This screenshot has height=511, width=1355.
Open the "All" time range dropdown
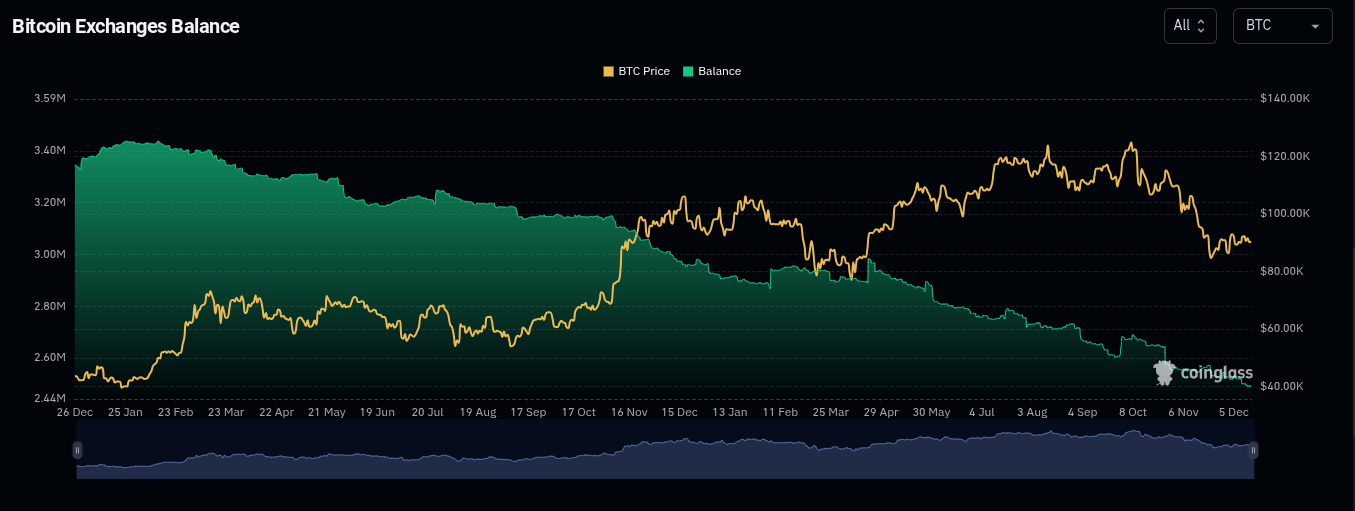[x=1189, y=26]
